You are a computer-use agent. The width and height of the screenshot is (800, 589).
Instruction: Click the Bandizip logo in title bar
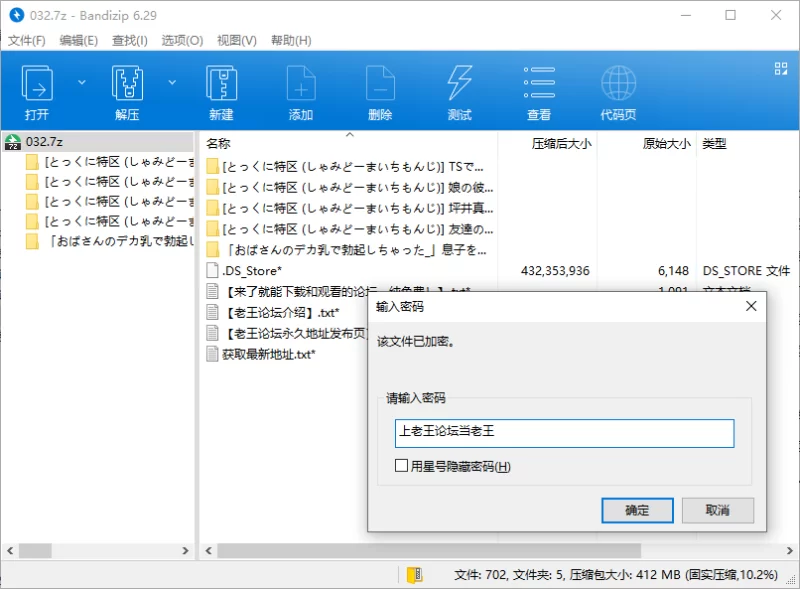(x=16, y=15)
